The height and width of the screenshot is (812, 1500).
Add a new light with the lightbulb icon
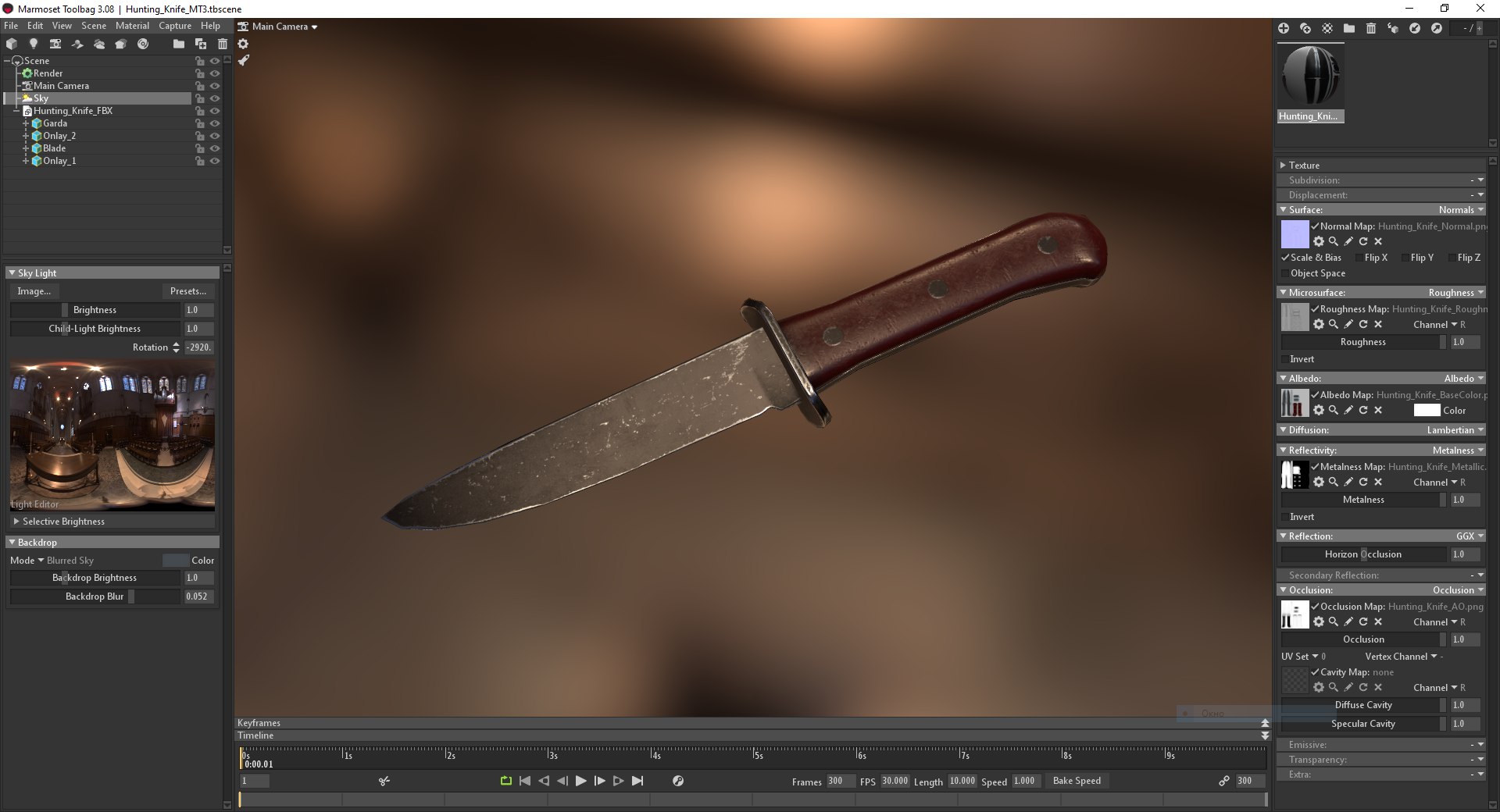[x=34, y=44]
